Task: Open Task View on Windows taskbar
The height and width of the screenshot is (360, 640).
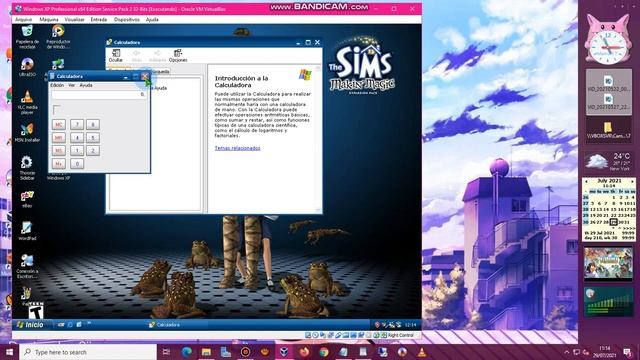Action: [x=167, y=352]
